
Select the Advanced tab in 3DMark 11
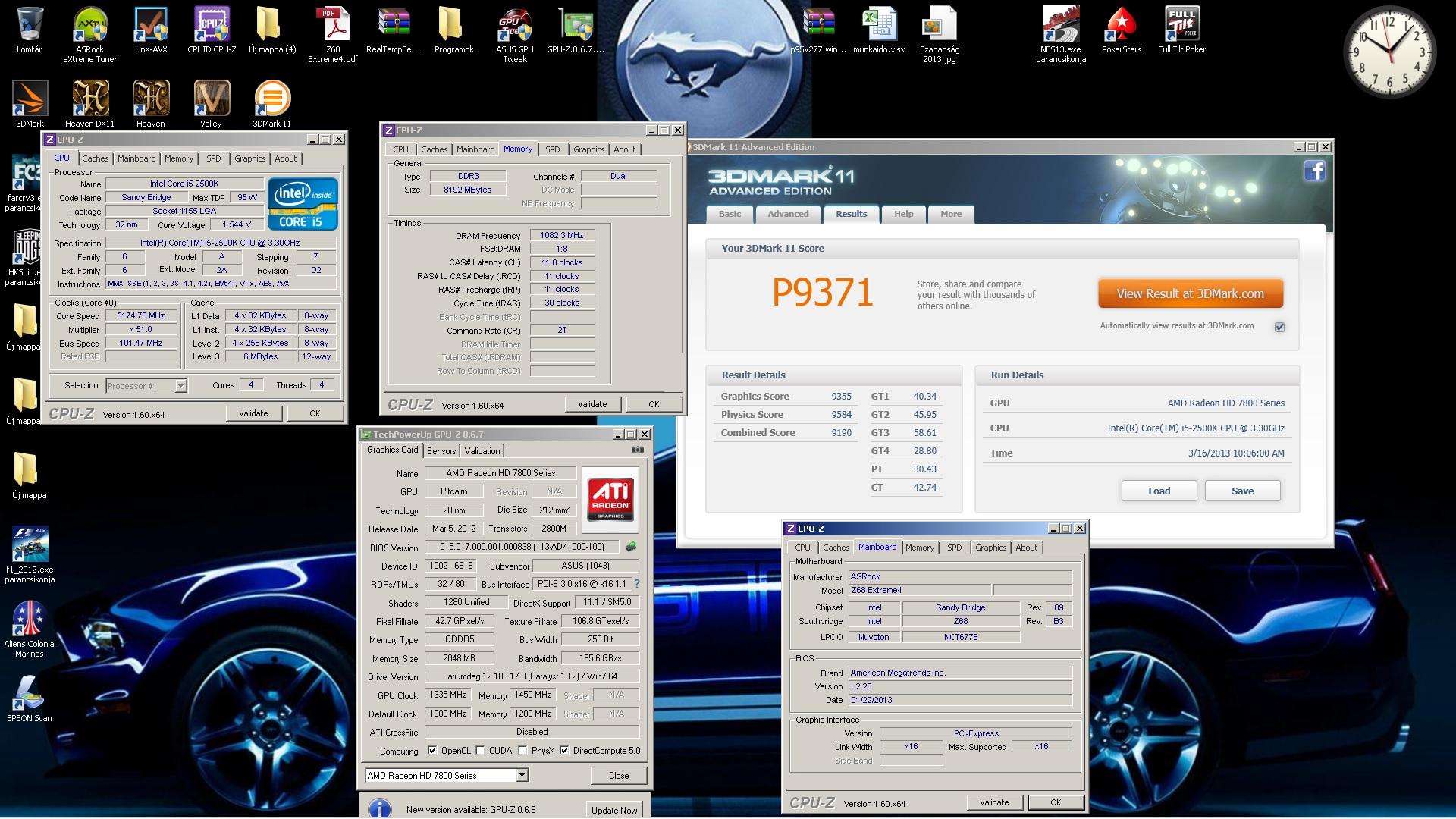(788, 214)
